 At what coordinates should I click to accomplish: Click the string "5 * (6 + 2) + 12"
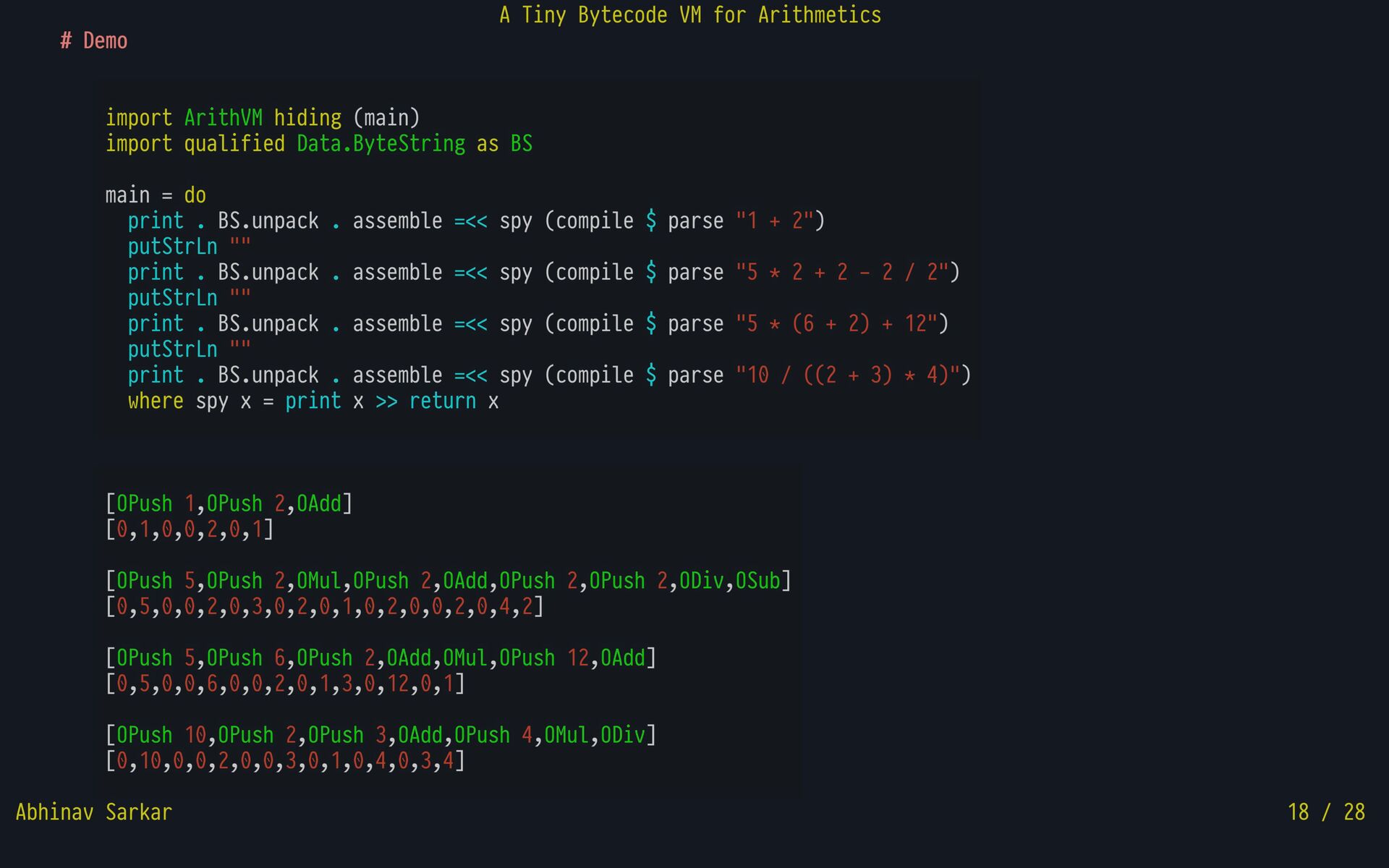[x=836, y=324]
